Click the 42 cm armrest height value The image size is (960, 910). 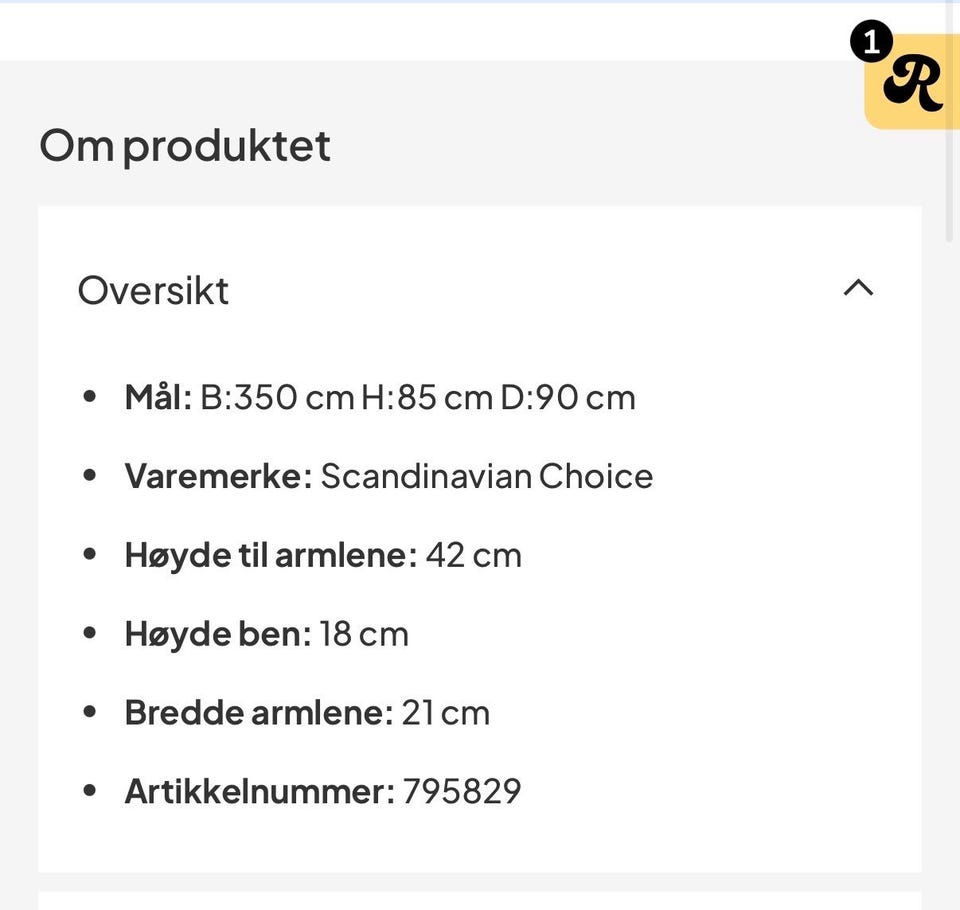coord(473,555)
